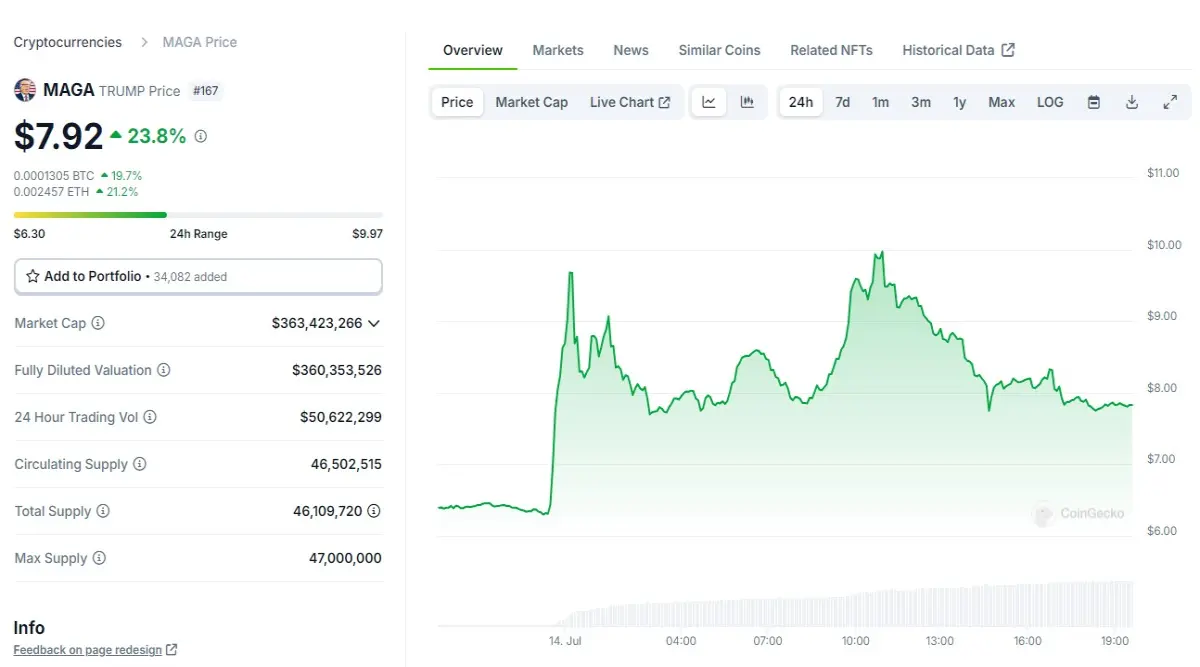Screen dimensions: 1200x667
Task: Select the Max time range
Action: pos(1002,102)
